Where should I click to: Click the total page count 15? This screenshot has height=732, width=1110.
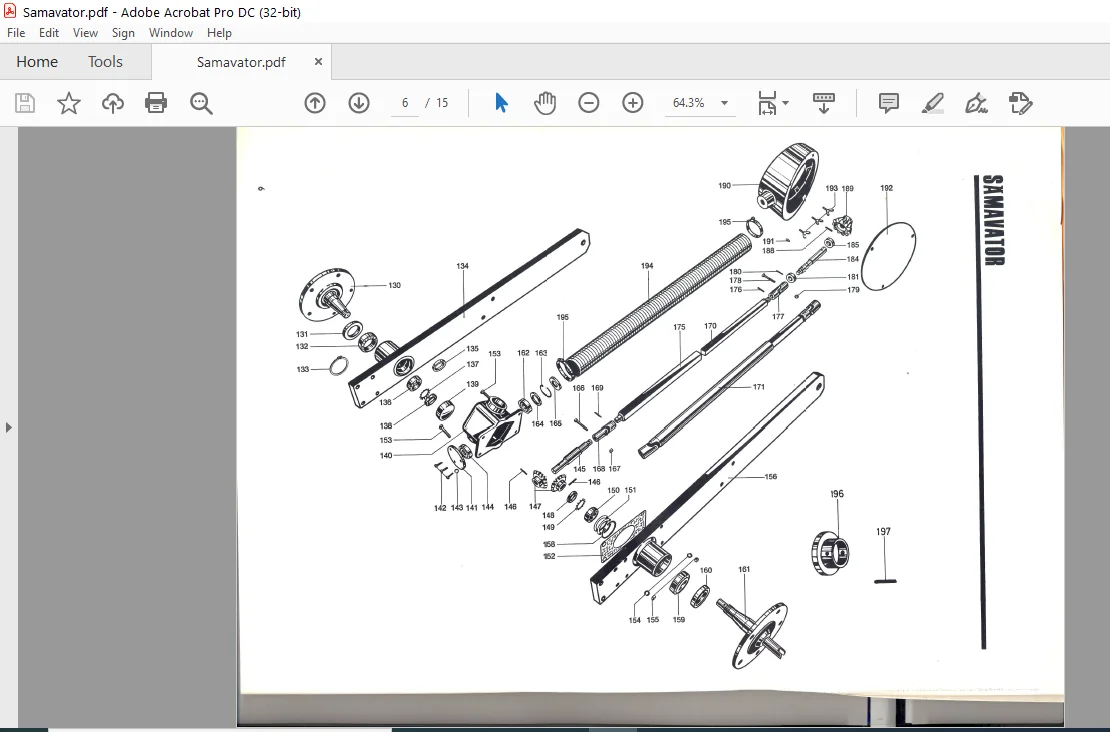442,103
